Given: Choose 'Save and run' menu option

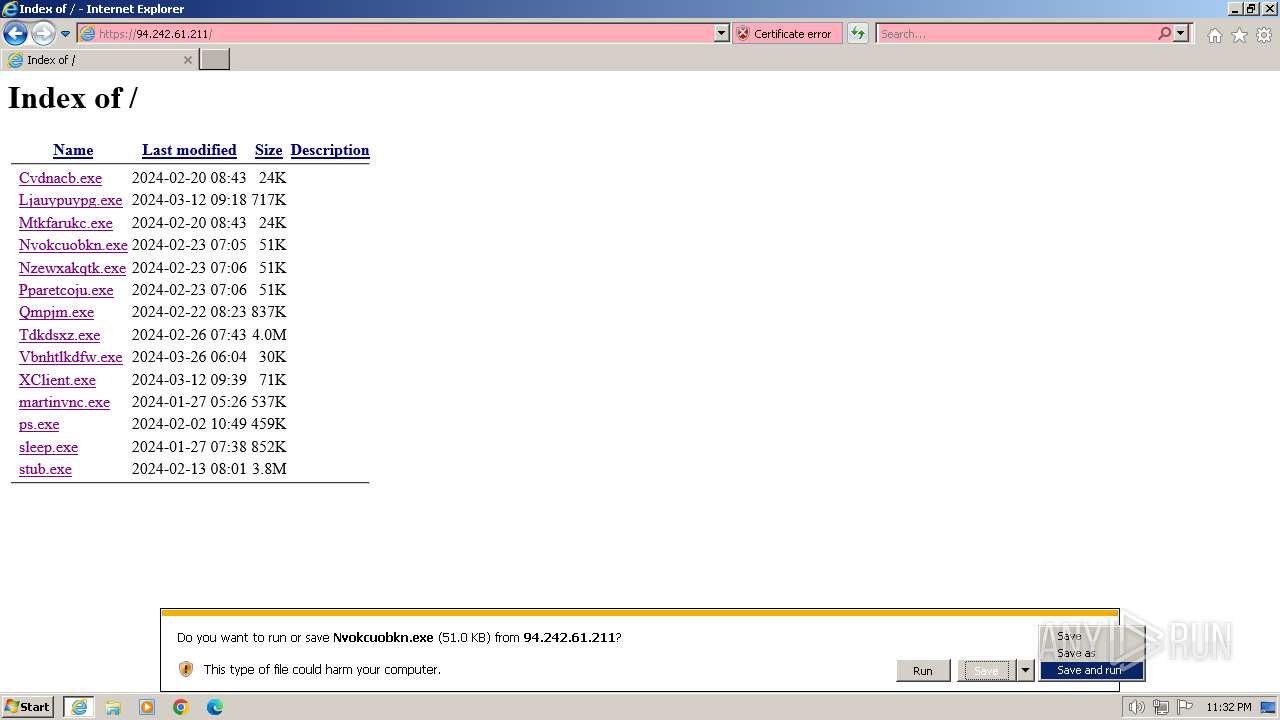Looking at the screenshot, I should [x=1091, y=670].
